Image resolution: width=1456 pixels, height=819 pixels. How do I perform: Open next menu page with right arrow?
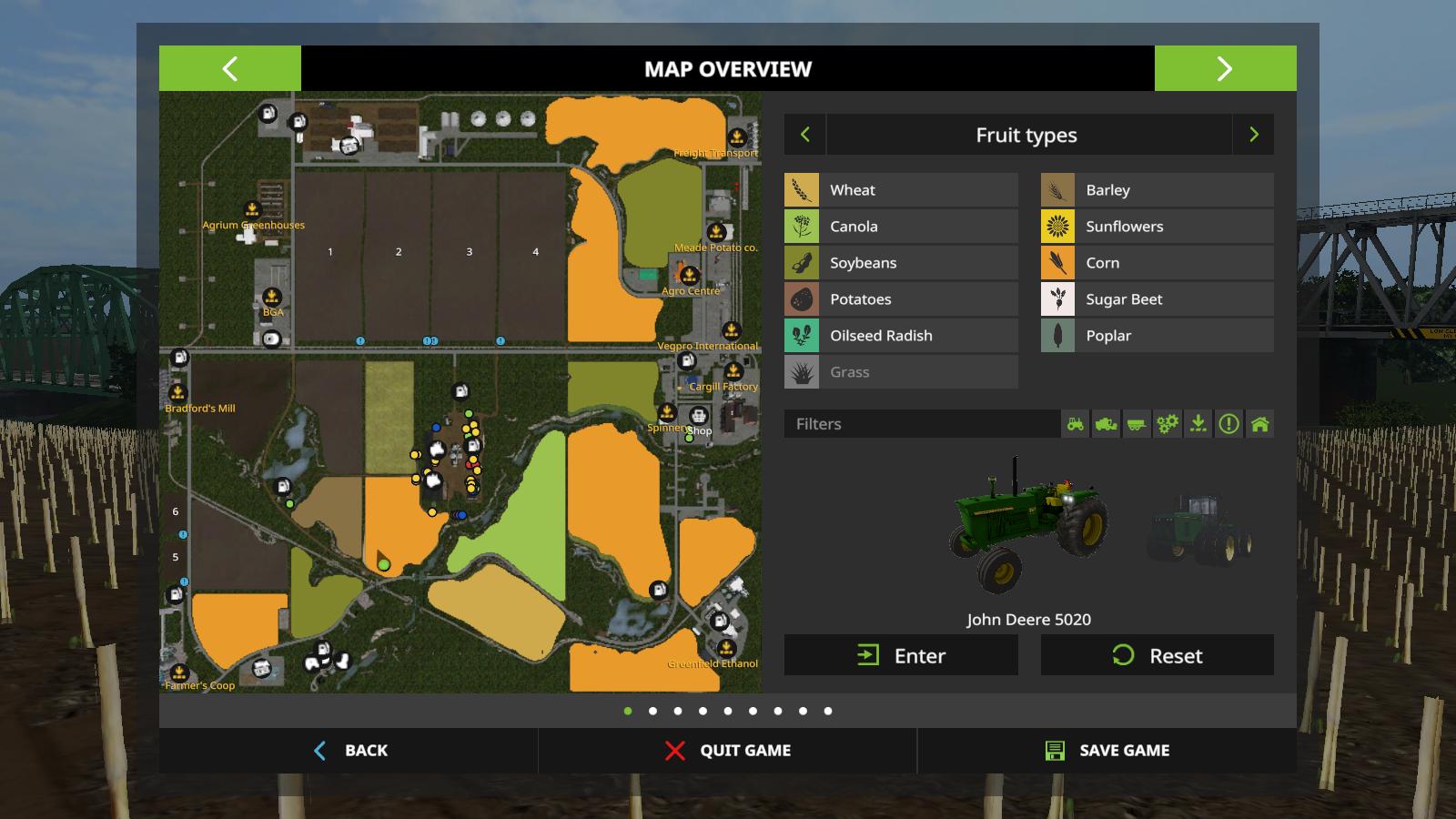1225,69
